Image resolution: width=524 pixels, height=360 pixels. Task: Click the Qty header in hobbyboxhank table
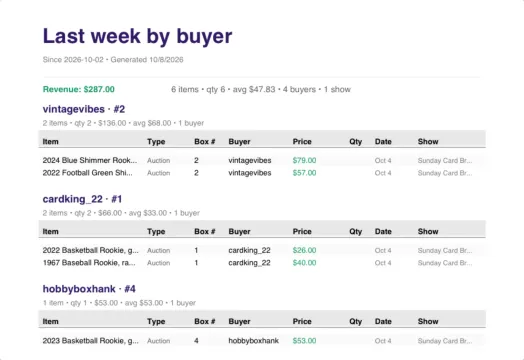click(356, 321)
